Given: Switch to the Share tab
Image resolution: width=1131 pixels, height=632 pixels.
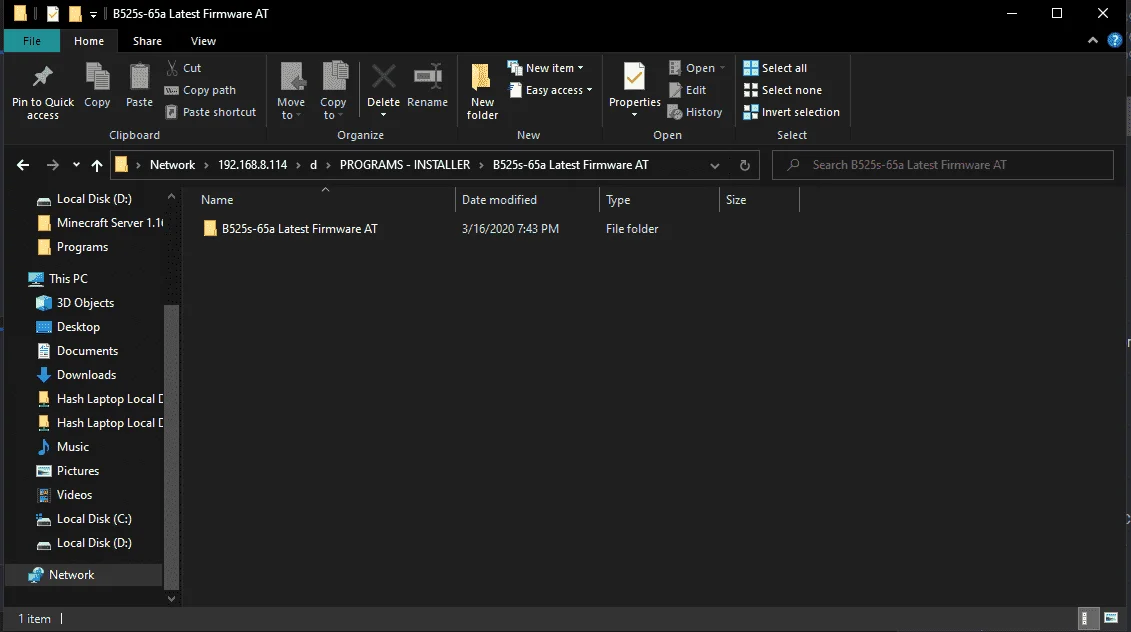Looking at the screenshot, I should tap(147, 41).
